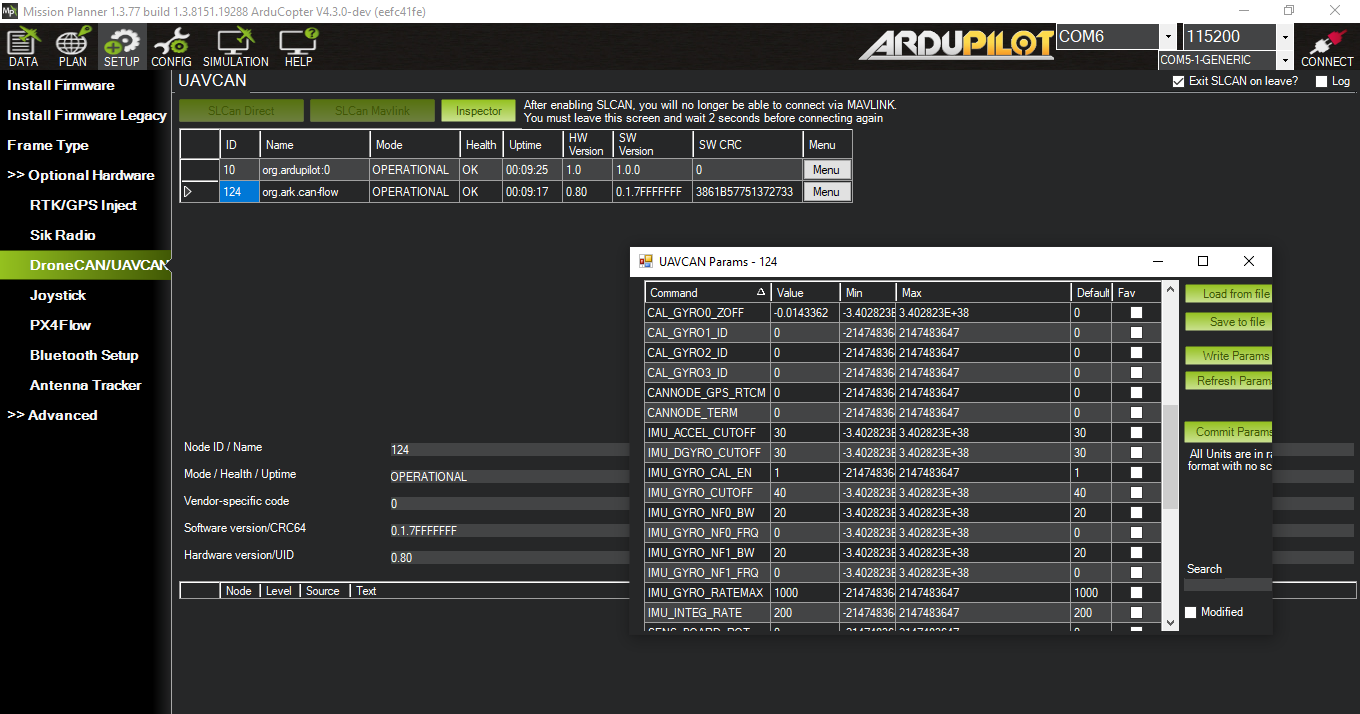Click the UAVCAN Params window icon
The height and width of the screenshot is (714, 1360).
(646, 261)
